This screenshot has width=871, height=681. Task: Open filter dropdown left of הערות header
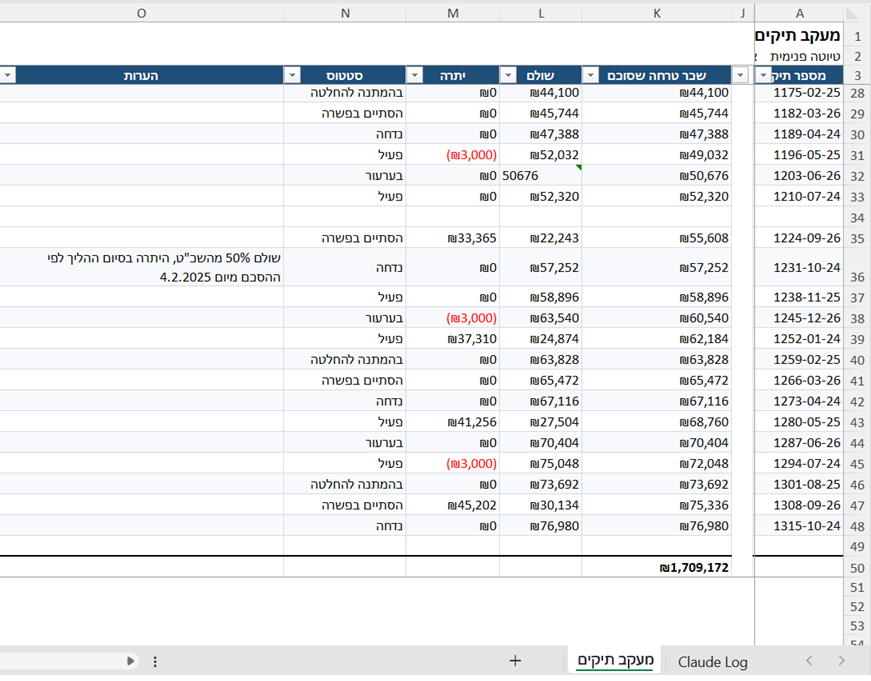[x=8, y=75]
